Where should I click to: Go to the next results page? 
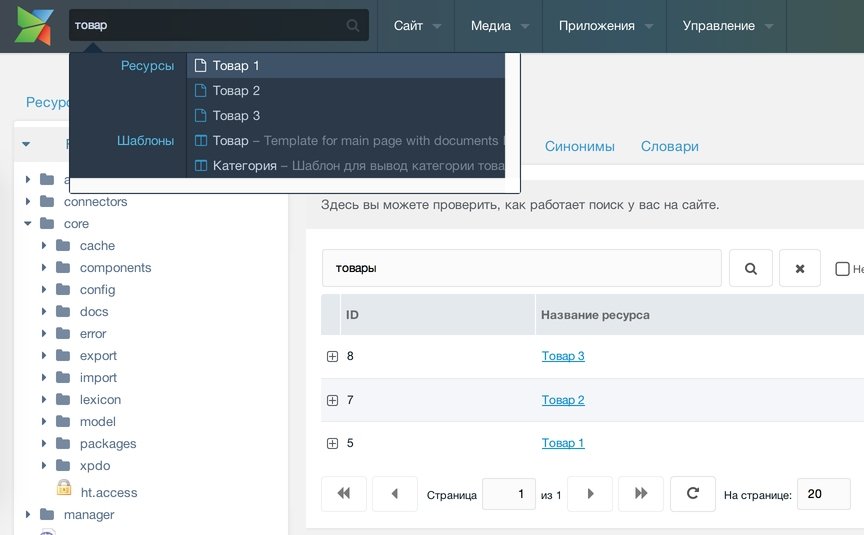(x=590, y=494)
